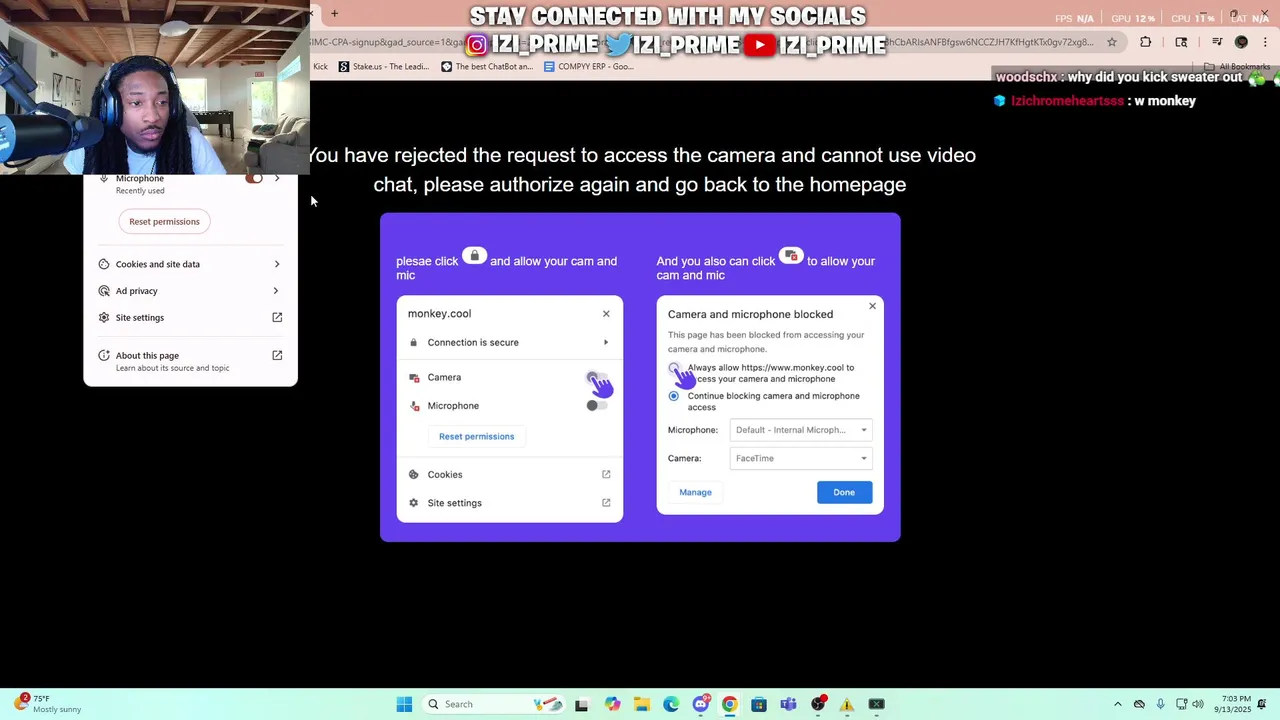Click the cookie icon beside Cookies and site data

104,264
